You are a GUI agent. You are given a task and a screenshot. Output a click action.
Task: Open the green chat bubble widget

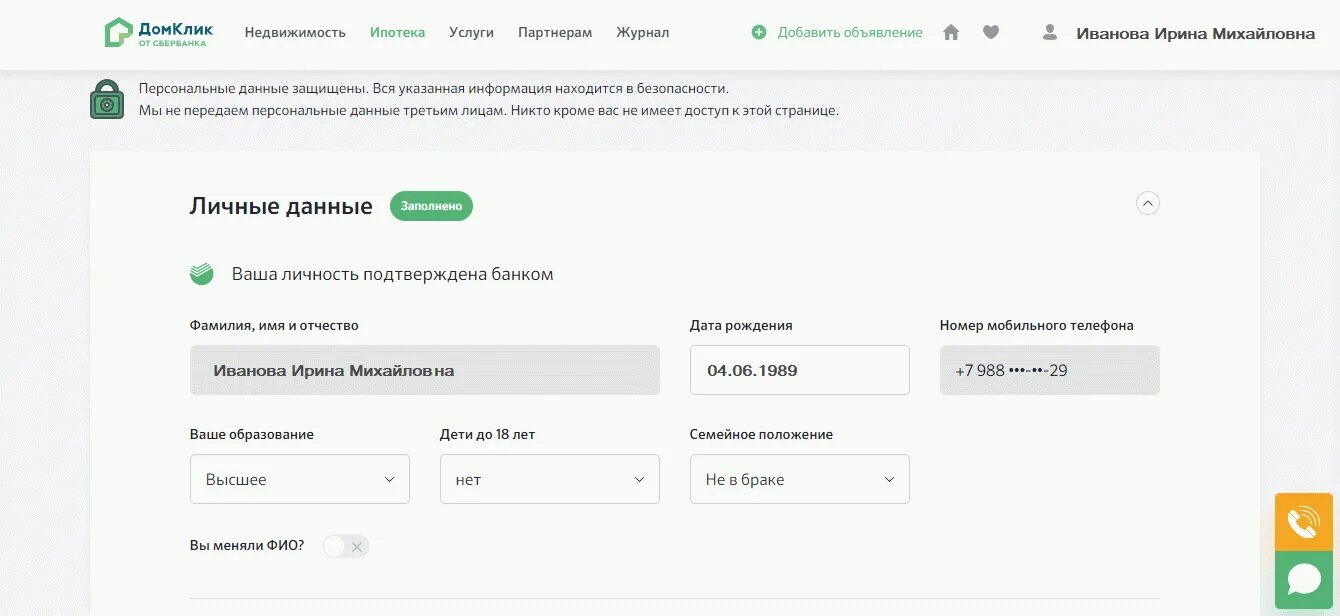click(x=1303, y=580)
